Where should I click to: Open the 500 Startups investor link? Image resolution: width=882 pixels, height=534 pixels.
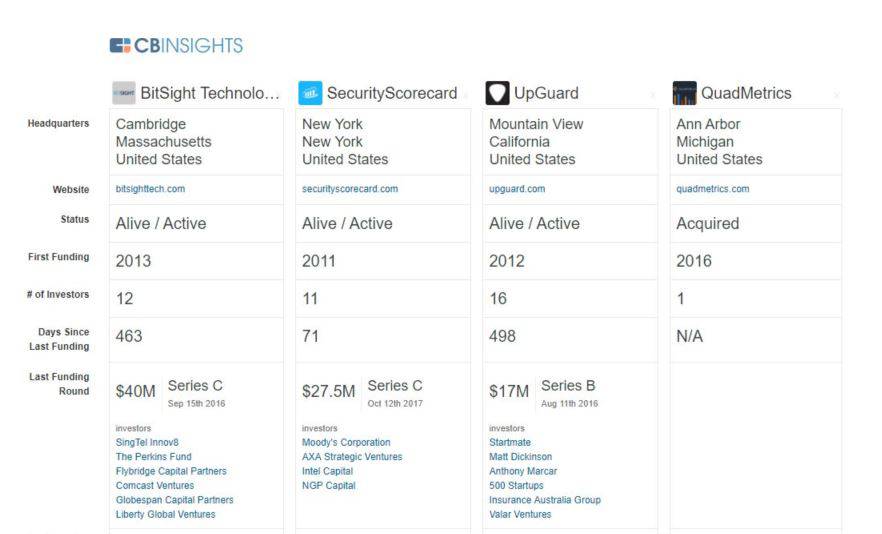pos(516,486)
